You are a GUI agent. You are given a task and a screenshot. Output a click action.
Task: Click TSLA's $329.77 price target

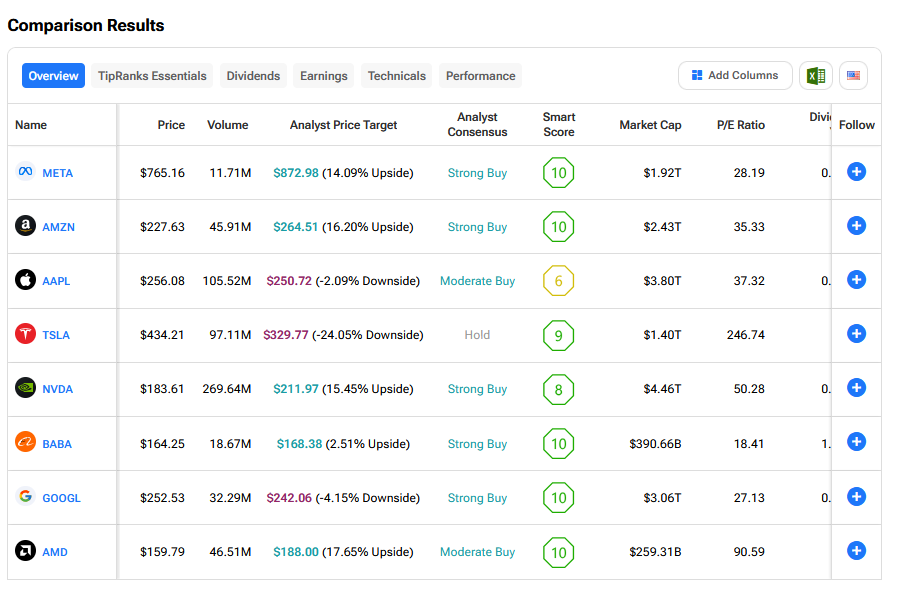pos(286,335)
